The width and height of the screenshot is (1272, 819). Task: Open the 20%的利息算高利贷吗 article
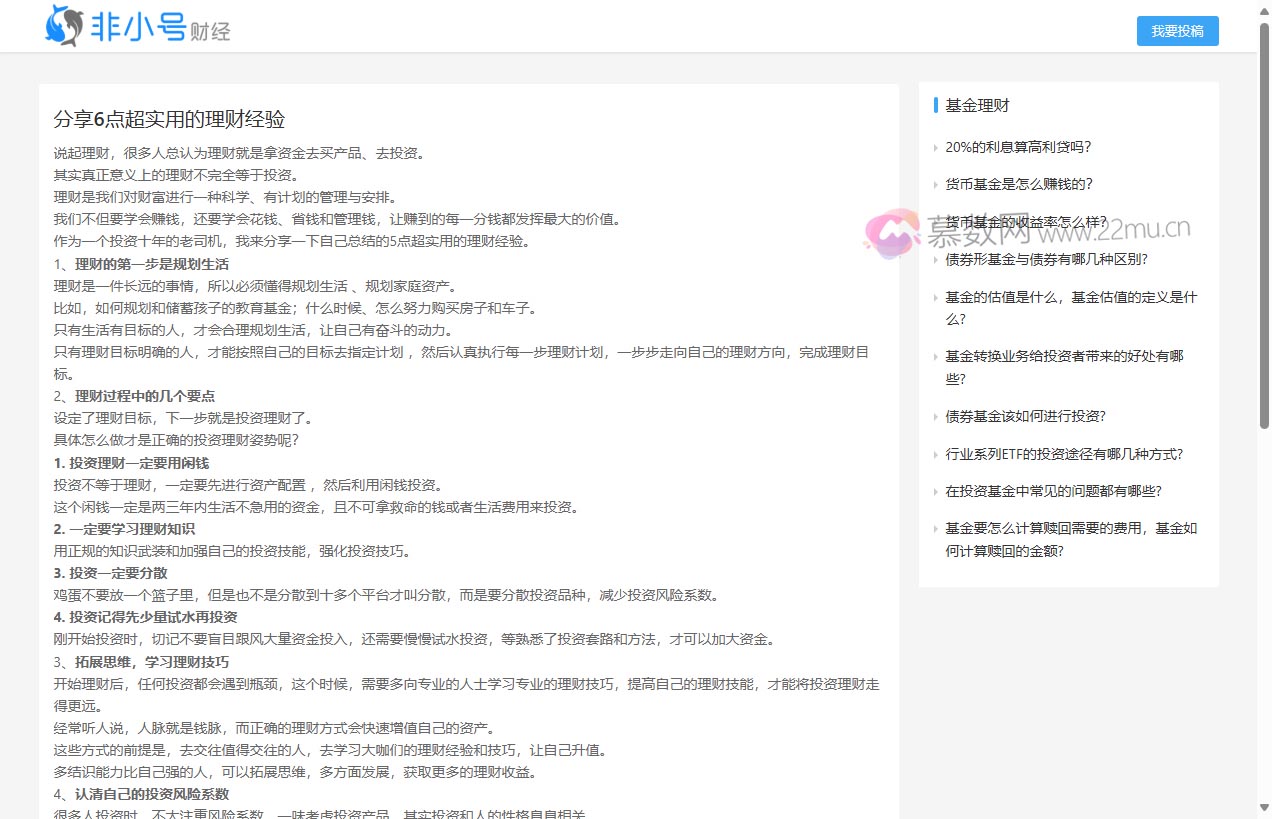pos(1018,147)
